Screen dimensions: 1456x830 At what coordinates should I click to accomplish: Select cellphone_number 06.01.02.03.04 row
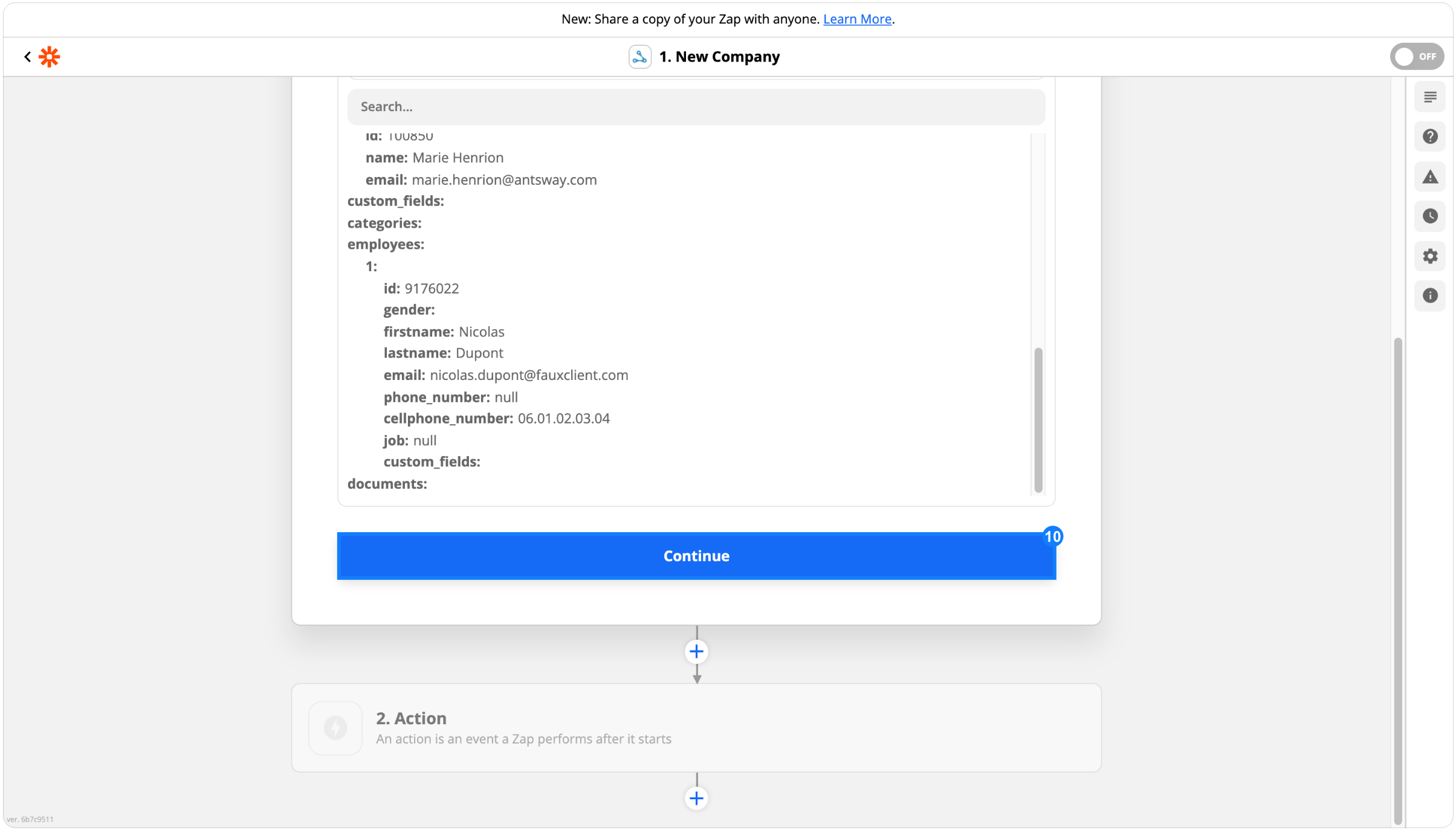click(497, 419)
